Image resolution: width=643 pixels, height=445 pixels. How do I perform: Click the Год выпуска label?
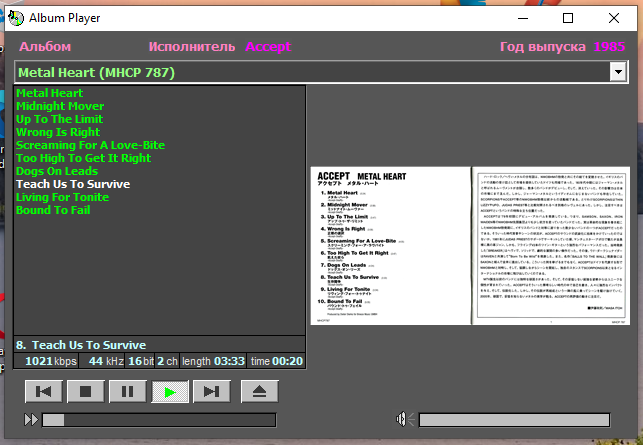[543, 47]
